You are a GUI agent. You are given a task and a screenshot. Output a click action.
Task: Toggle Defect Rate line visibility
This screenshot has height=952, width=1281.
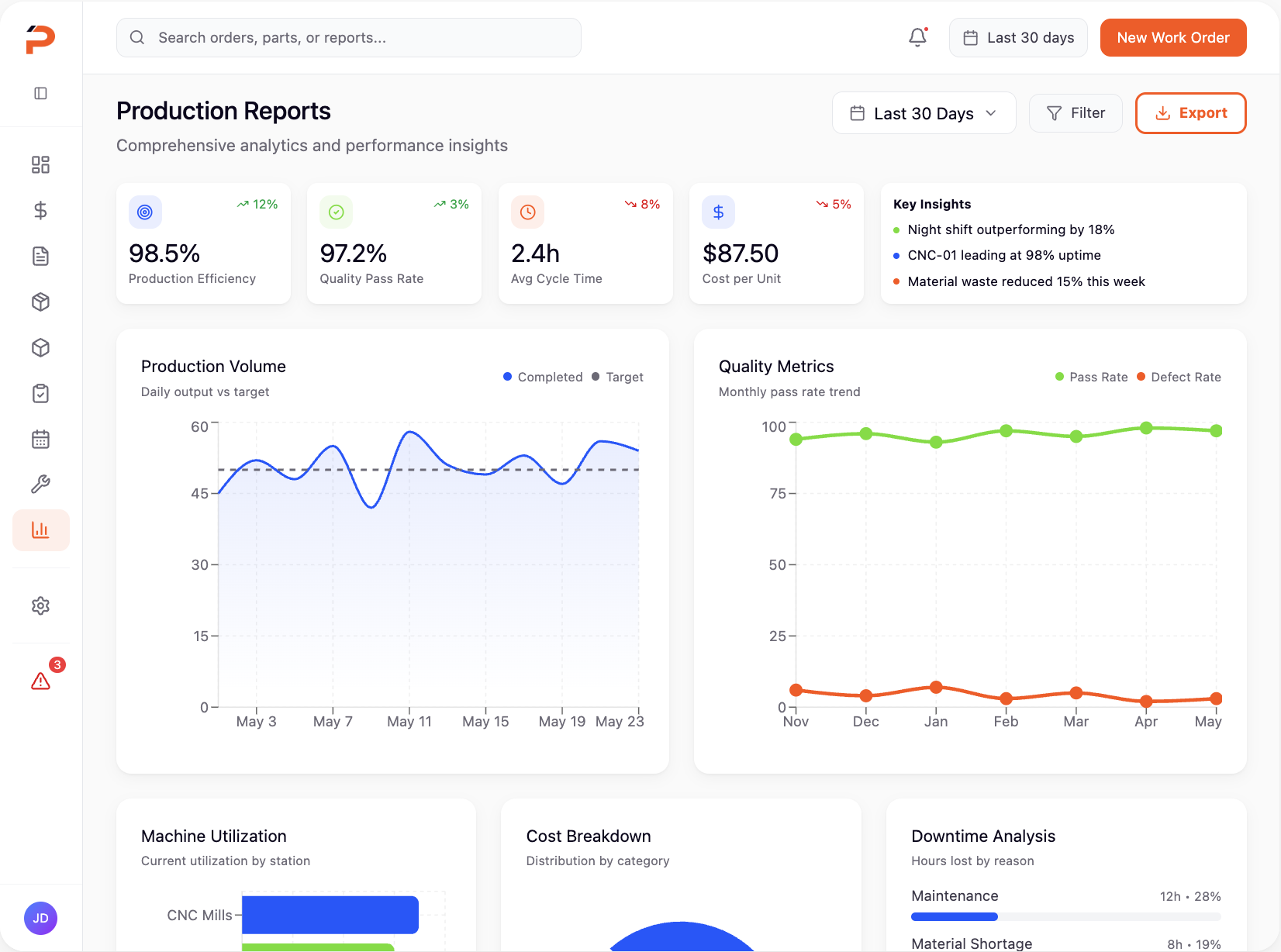point(1179,377)
